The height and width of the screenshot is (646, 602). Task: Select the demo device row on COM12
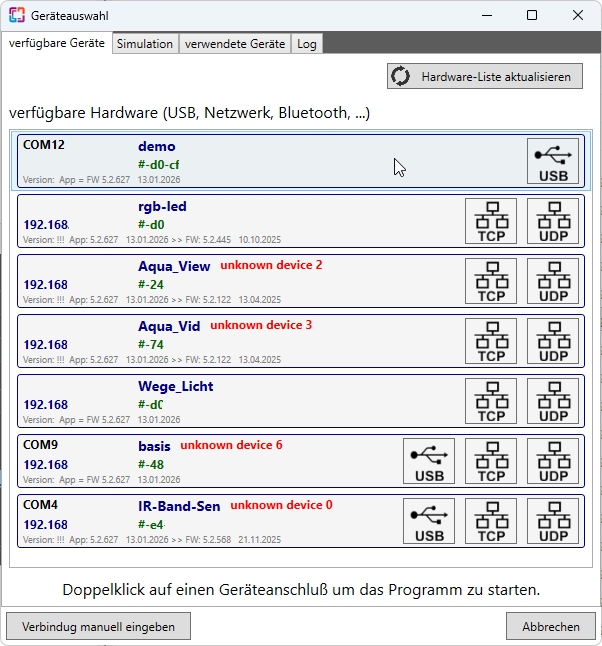point(300,161)
